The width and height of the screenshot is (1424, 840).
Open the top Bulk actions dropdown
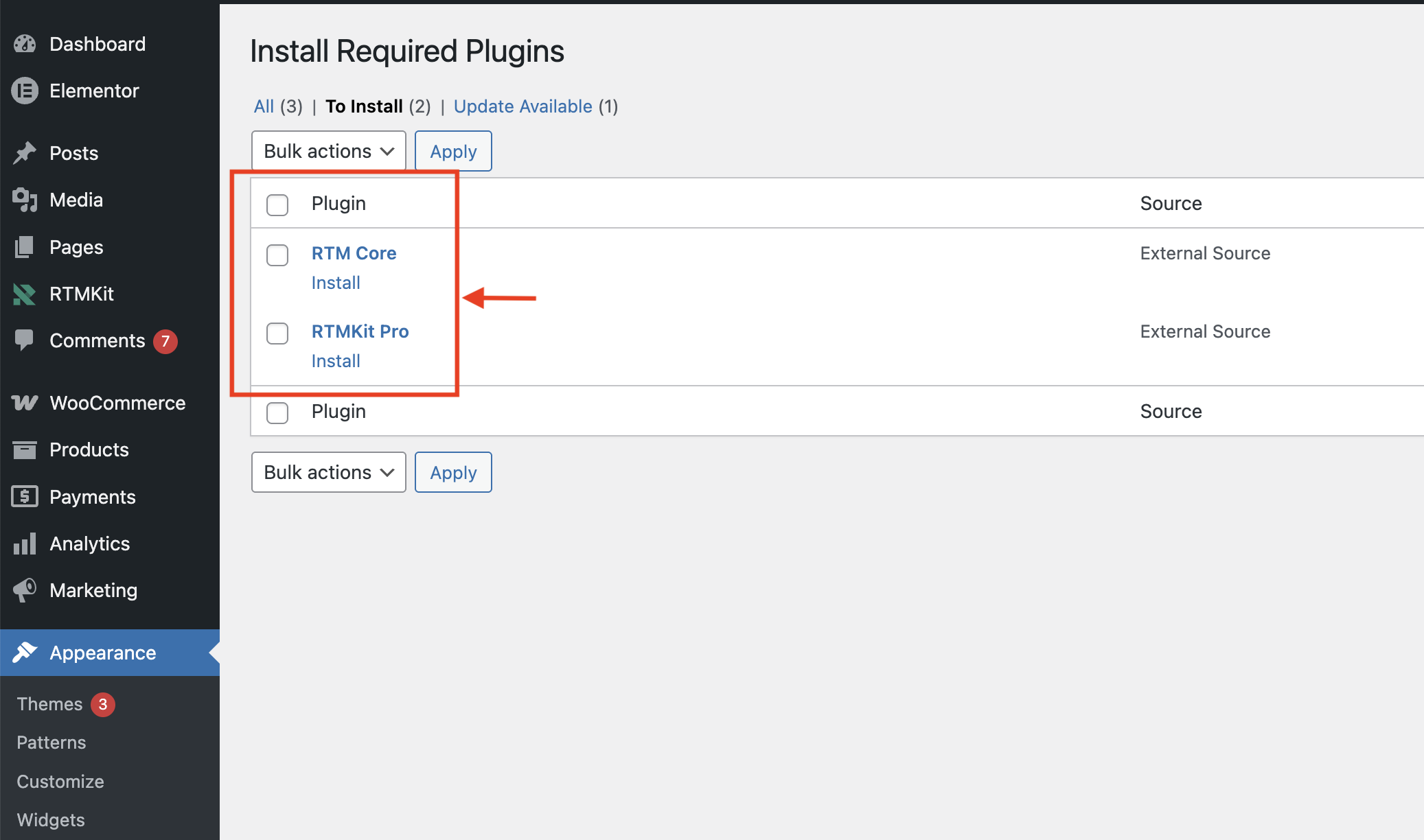point(328,151)
